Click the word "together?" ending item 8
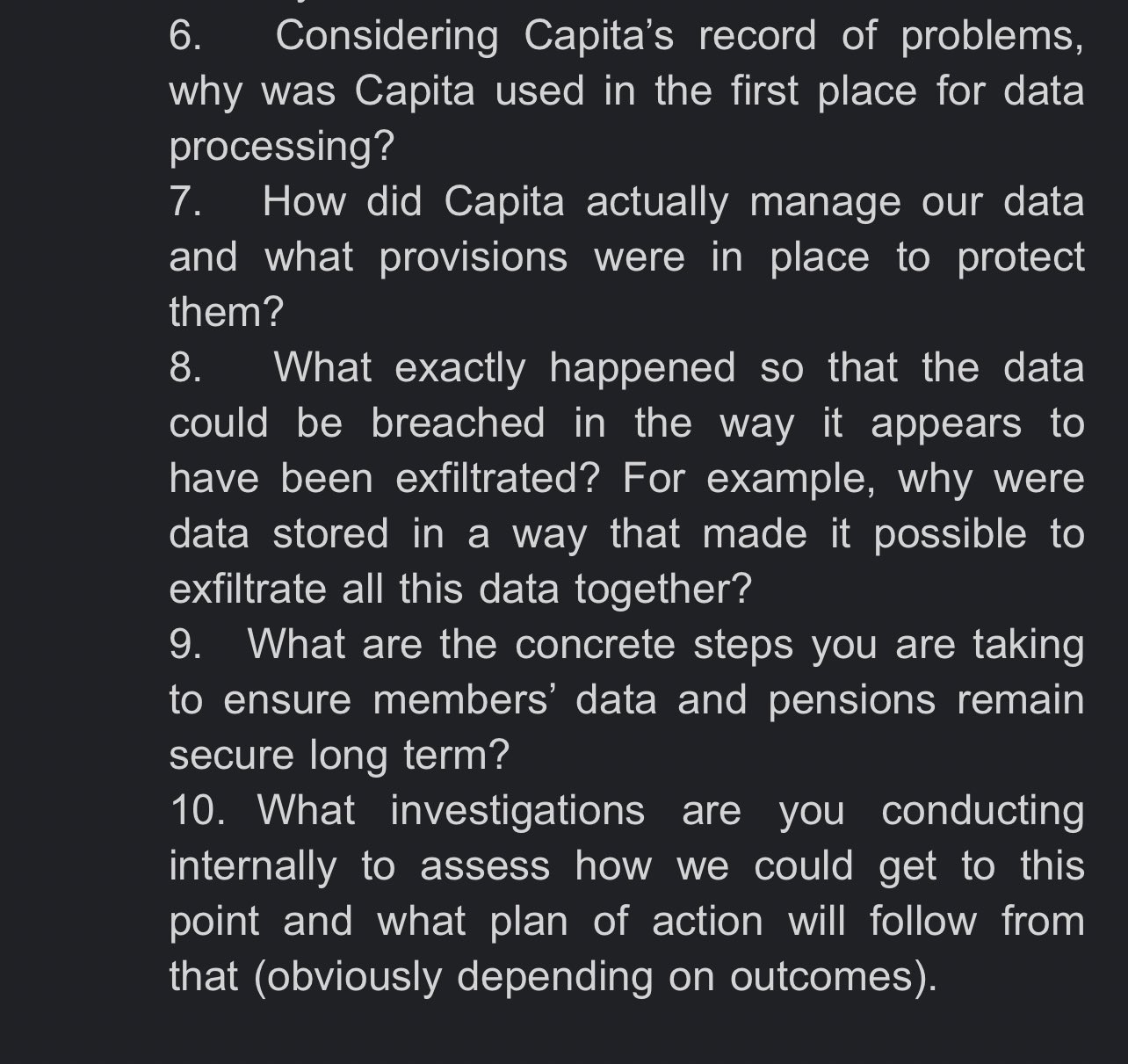The width and height of the screenshot is (1128, 1064). [663, 589]
